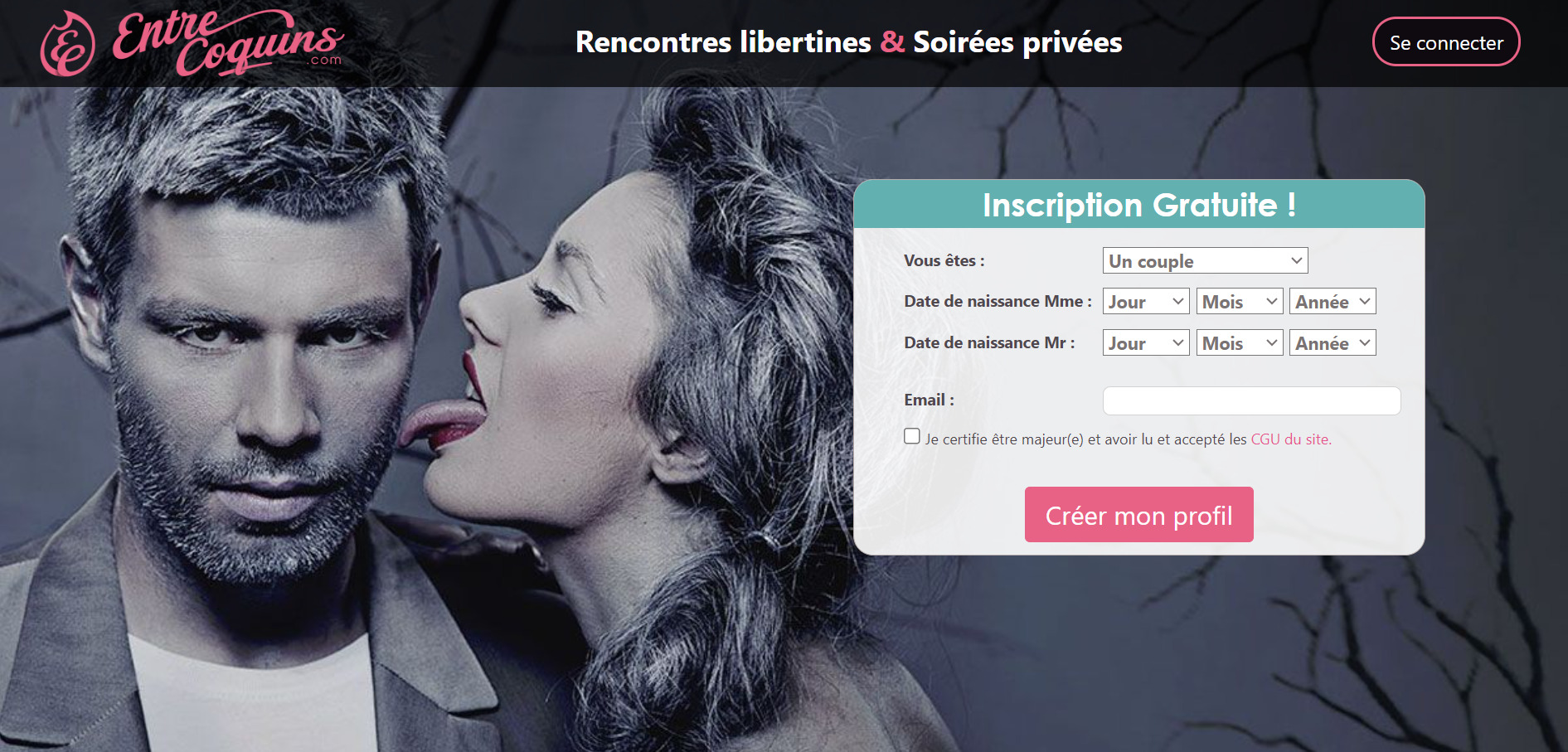Click the Créer mon profil button

1138,514
